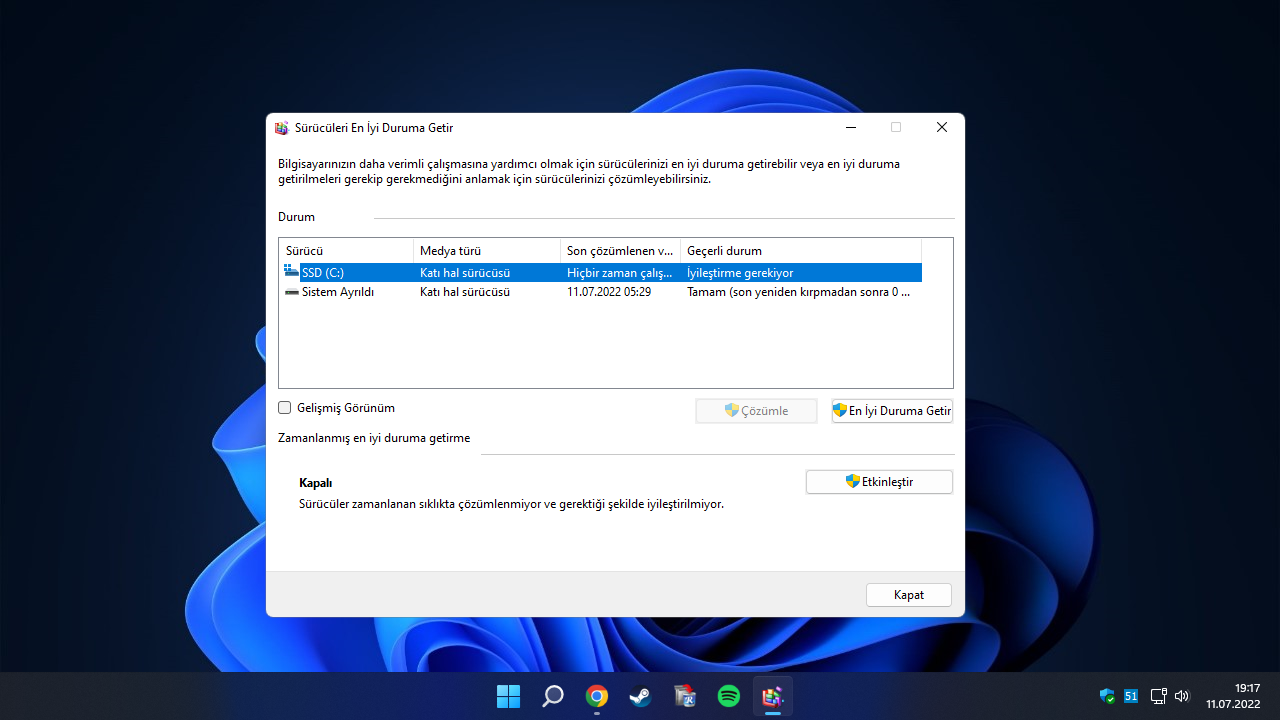Open Windows Security tray icon
1280x720 pixels.
pos(1107,696)
